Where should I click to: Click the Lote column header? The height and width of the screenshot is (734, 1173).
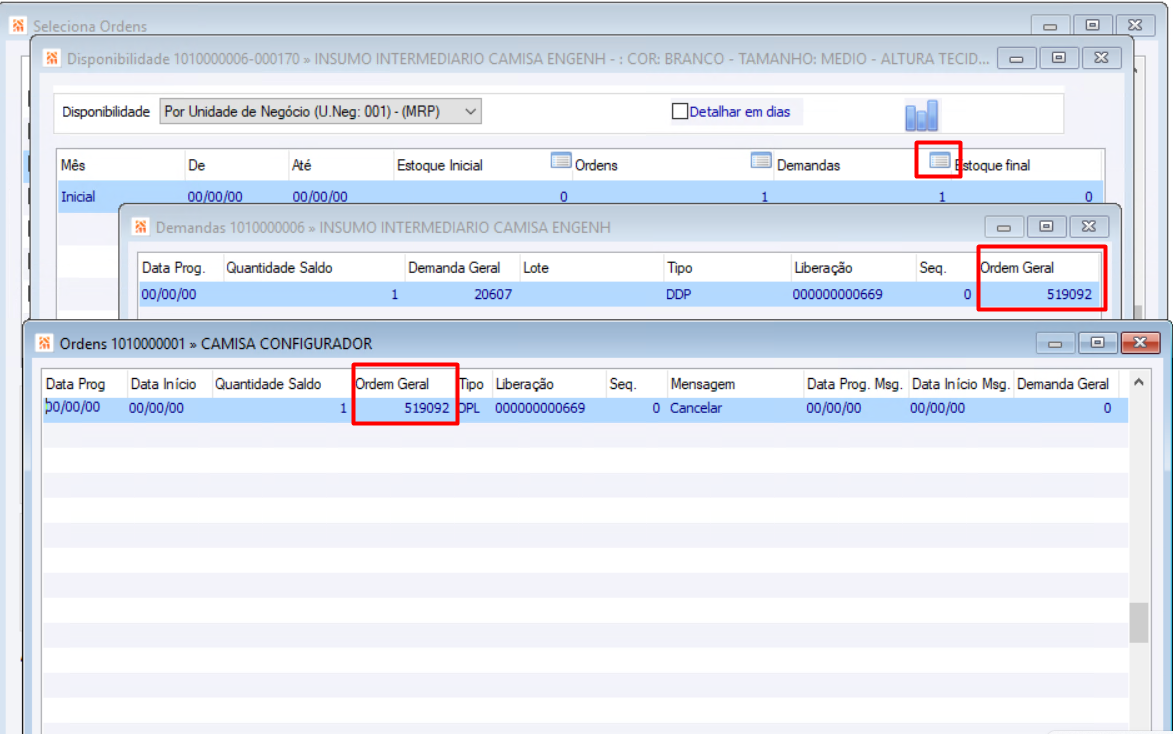pos(536,268)
